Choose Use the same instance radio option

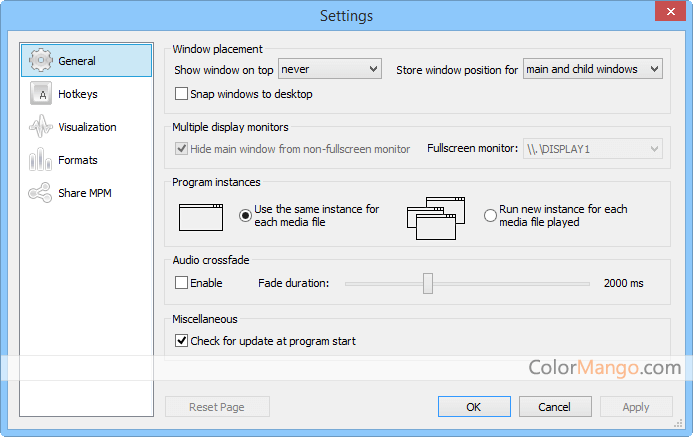245,216
